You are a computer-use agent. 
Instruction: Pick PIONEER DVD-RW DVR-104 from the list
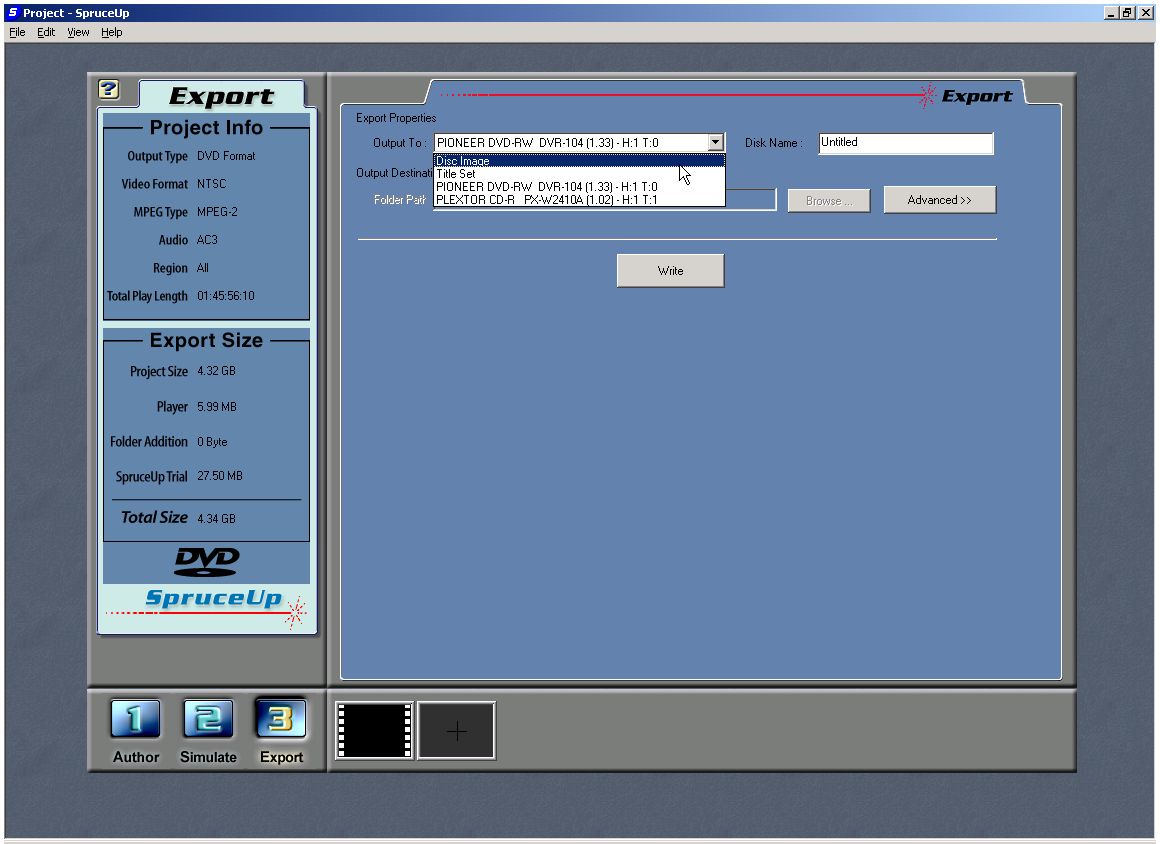(x=579, y=186)
